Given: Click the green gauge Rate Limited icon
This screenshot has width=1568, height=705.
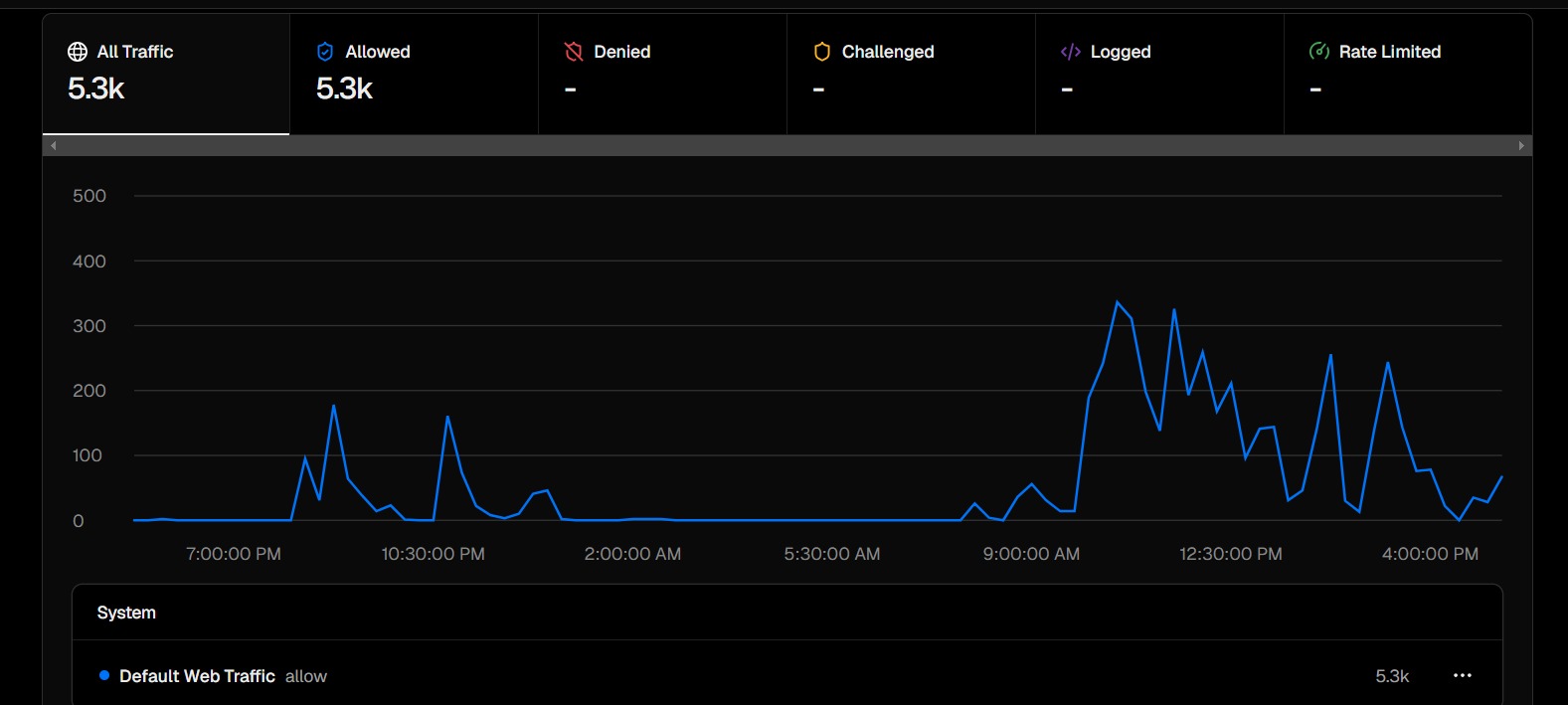Looking at the screenshot, I should pyautogui.click(x=1319, y=52).
